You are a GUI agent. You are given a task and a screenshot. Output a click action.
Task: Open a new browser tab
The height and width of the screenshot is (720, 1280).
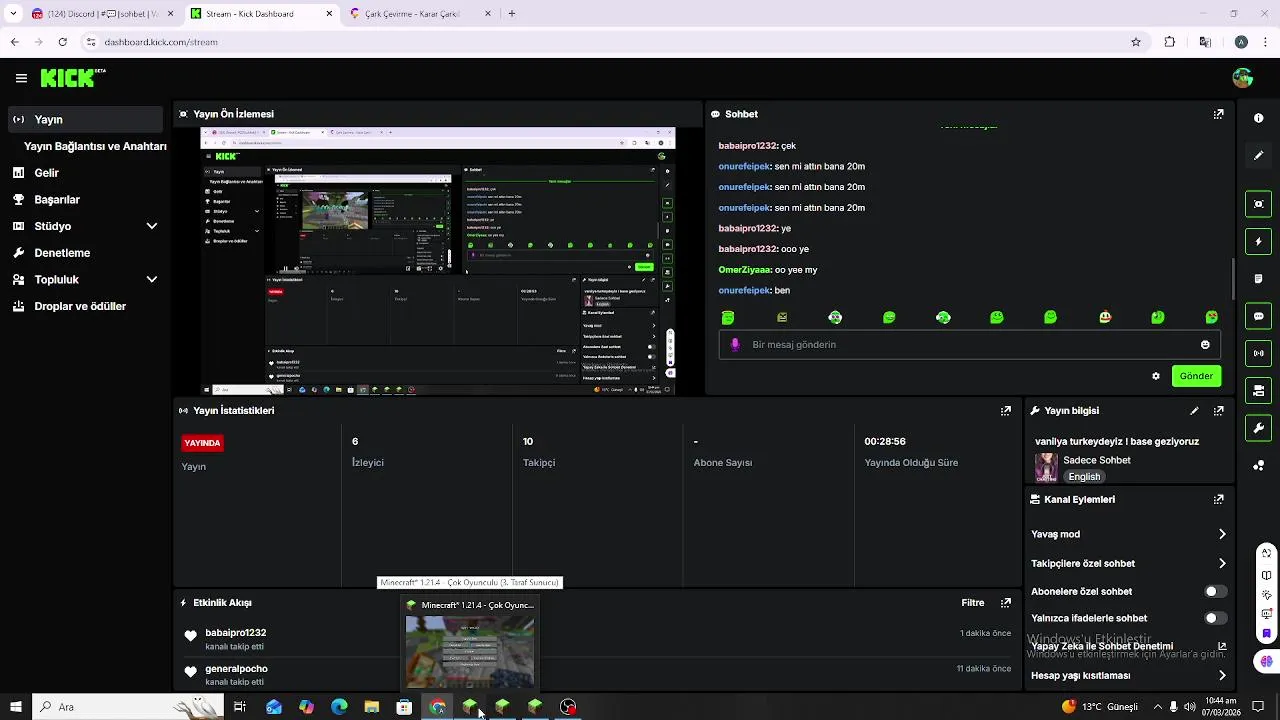pyautogui.click(x=512, y=14)
